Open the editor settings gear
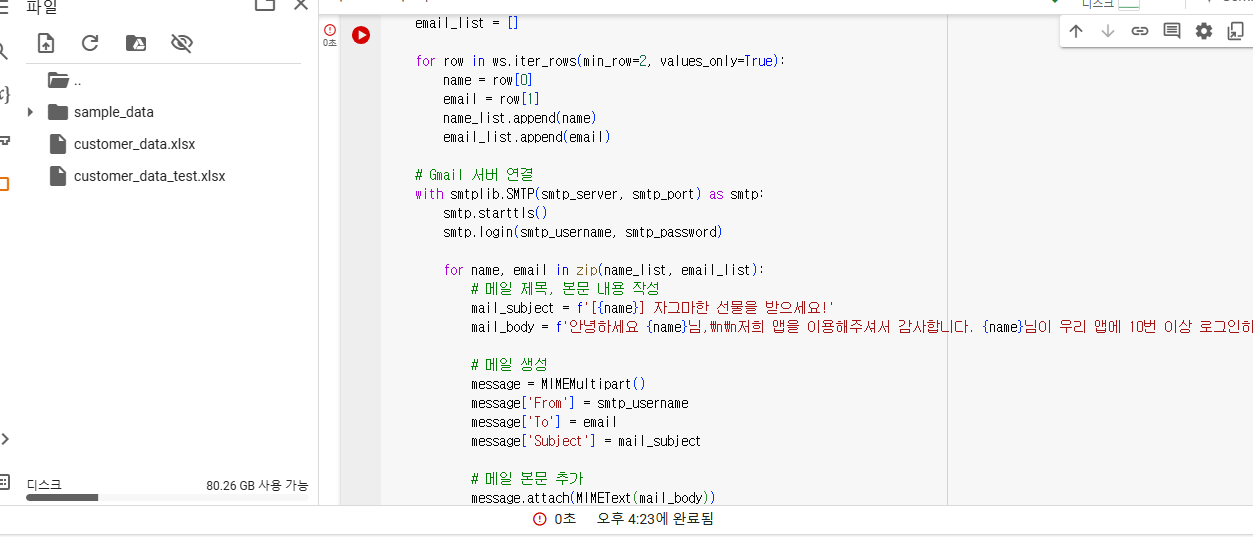The height and width of the screenshot is (537, 1253). [1204, 31]
